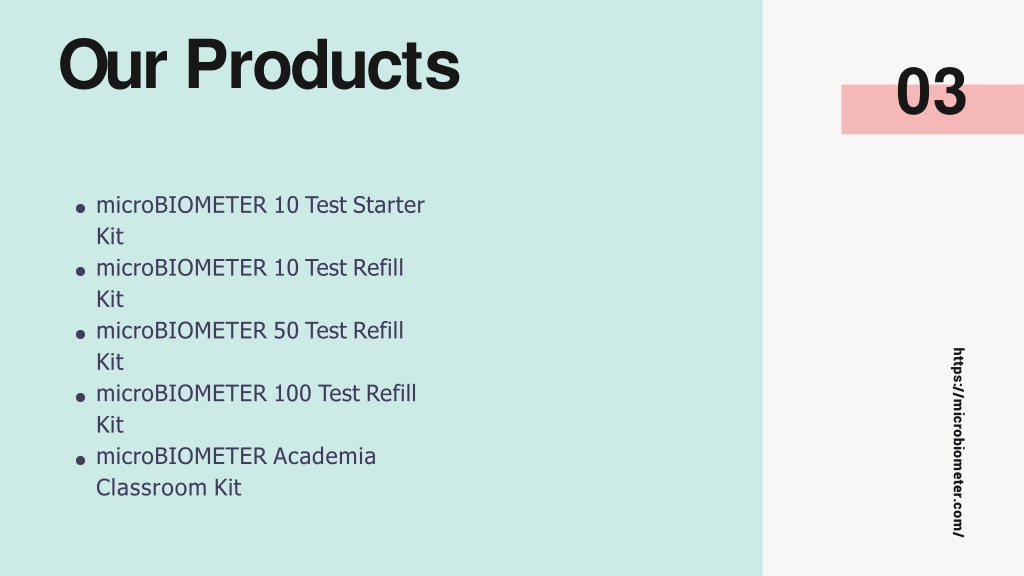Select the slide number 03
This screenshot has width=1024, height=576.
[x=931, y=92]
